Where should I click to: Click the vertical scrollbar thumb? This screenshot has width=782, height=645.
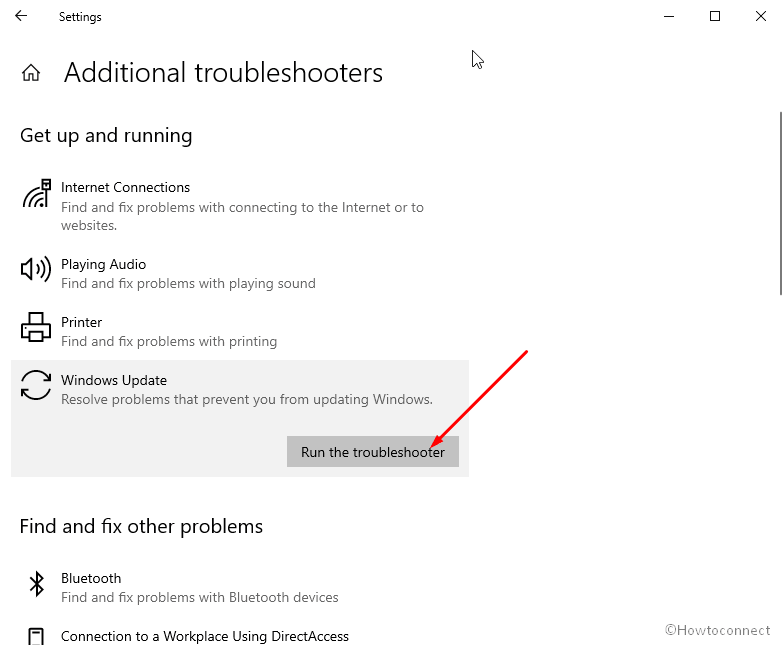coord(781,204)
